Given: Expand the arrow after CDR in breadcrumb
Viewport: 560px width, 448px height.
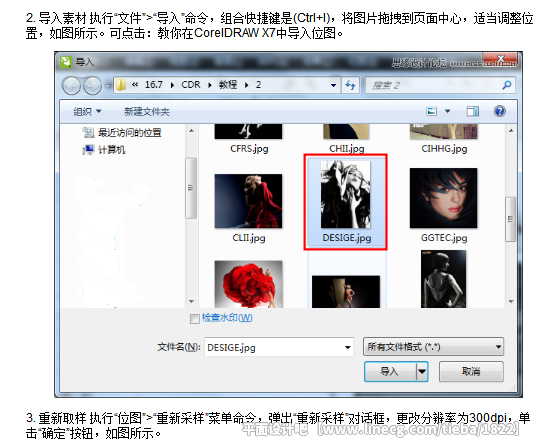Looking at the screenshot, I should coord(210,85).
